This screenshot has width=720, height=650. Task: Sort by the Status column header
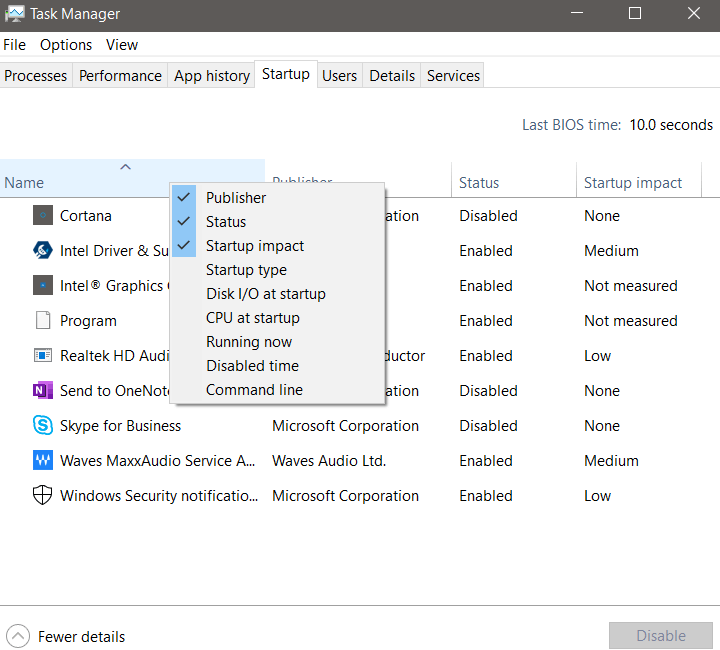(514, 180)
